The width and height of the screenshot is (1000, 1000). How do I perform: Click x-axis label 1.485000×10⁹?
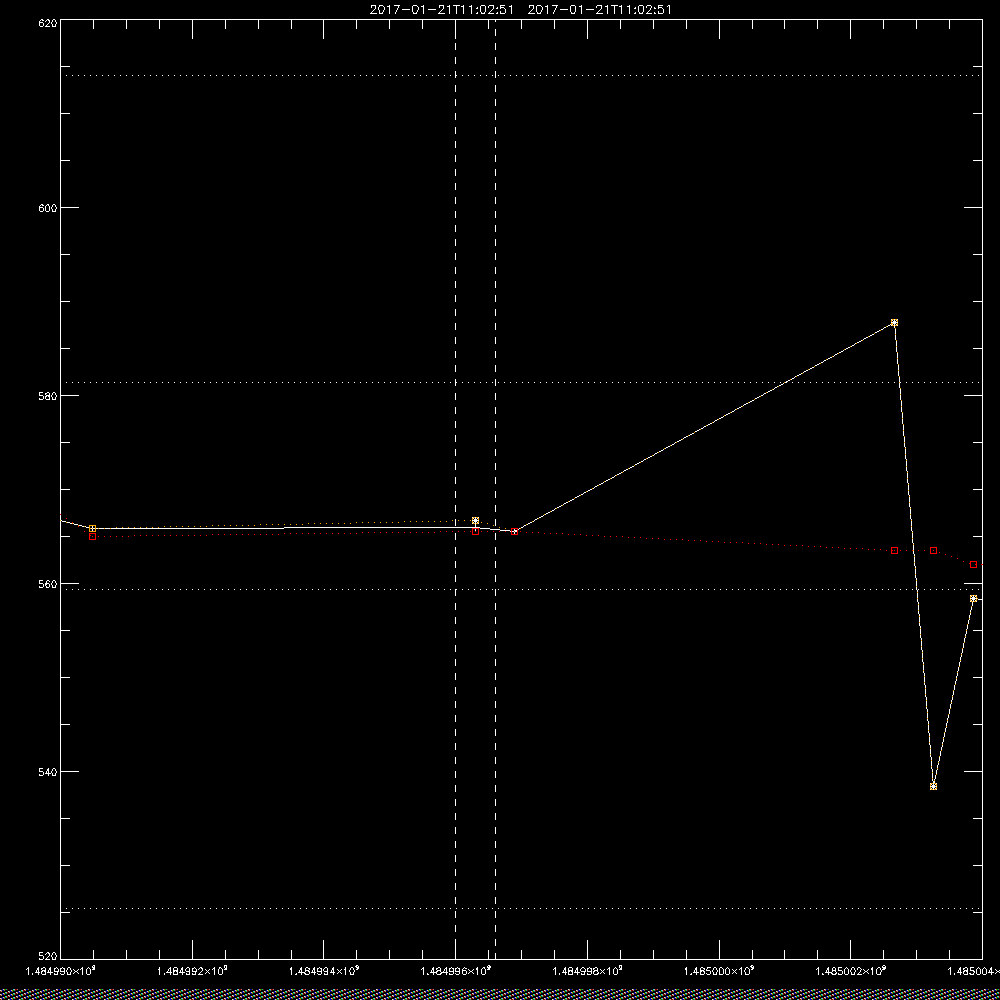click(x=719, y=971)
